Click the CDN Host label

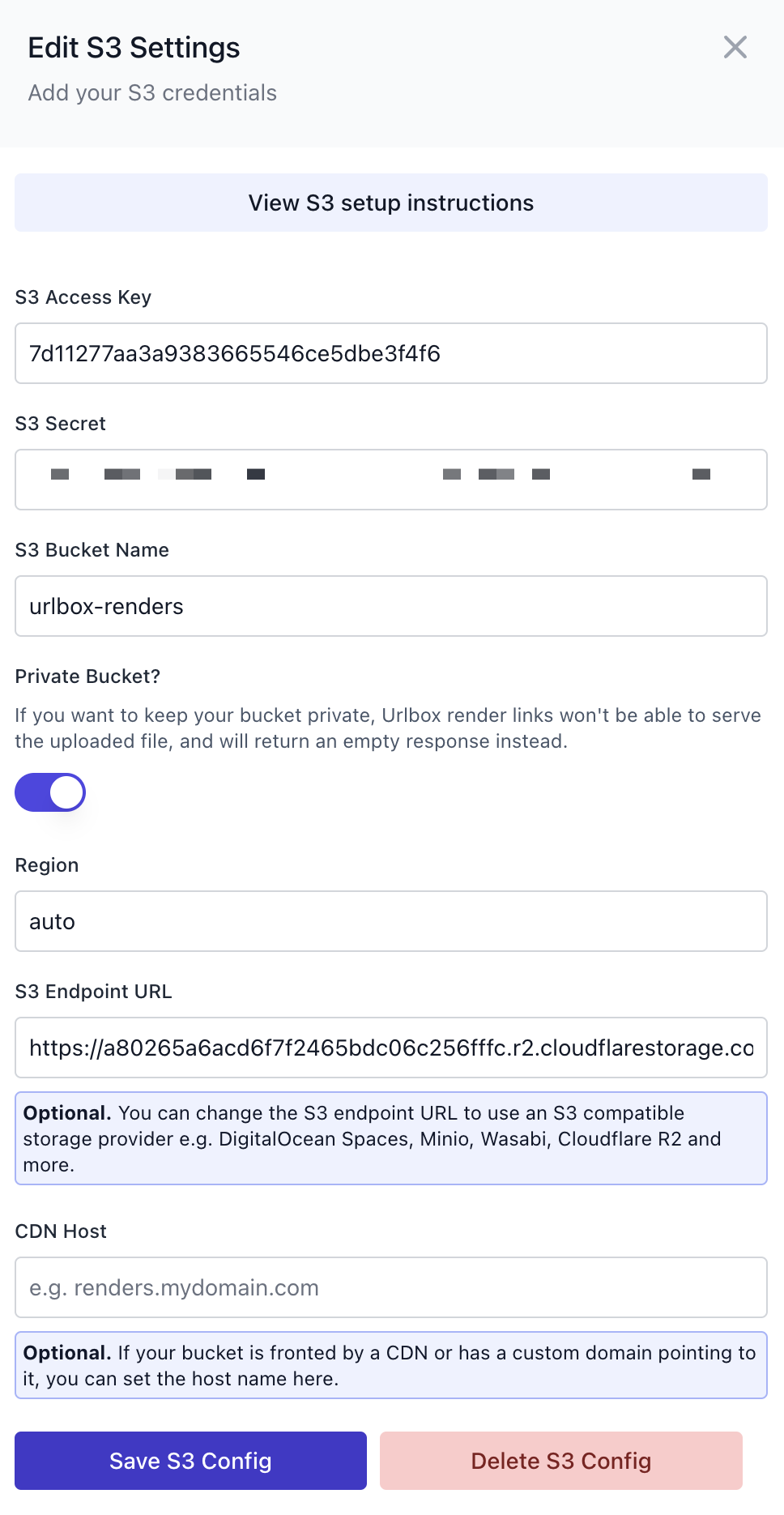coord(62,1231)
